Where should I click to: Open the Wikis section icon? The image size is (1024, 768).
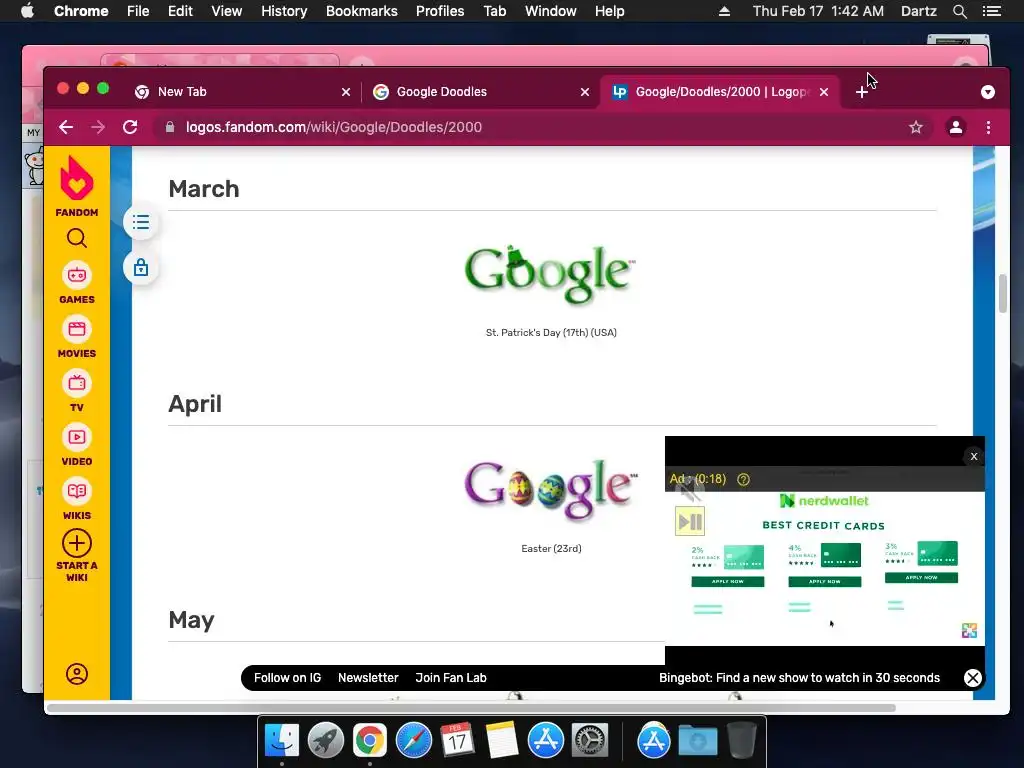[x=76, y=491]
